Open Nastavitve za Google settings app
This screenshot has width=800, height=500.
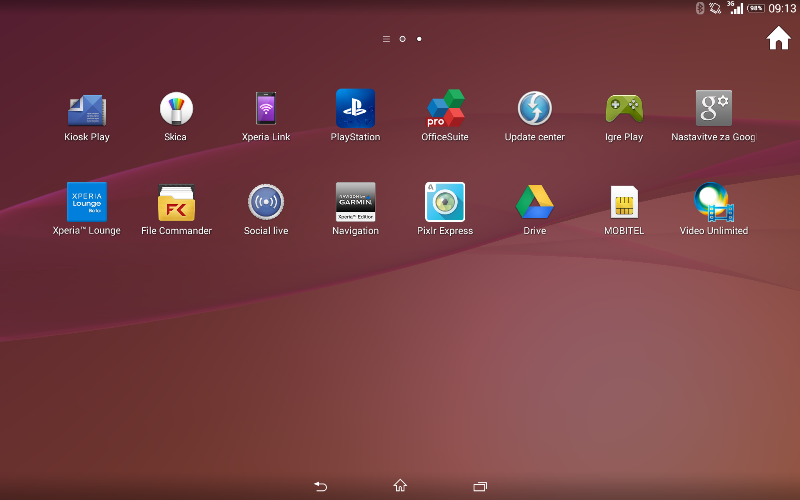tap(714, 108)
